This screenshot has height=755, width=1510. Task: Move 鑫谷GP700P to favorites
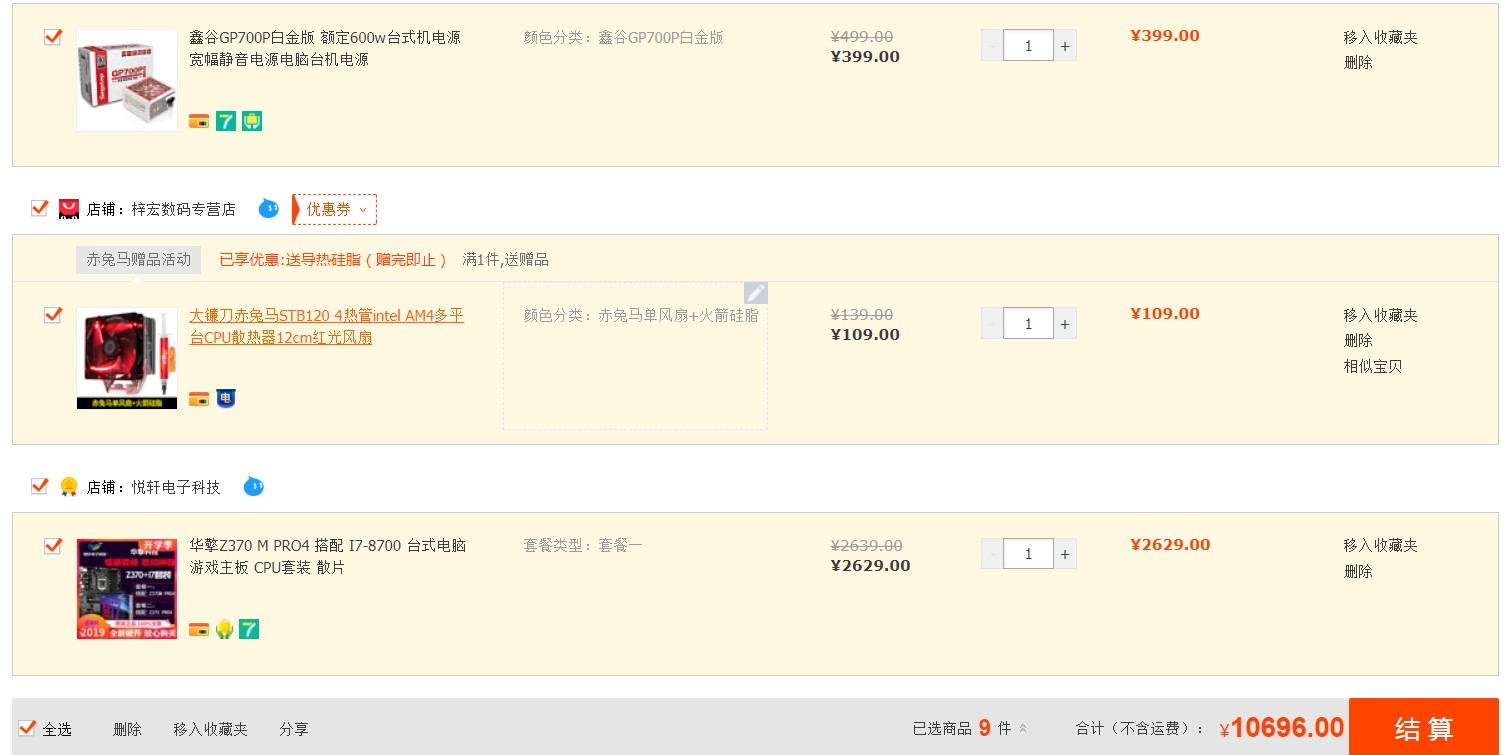point(1380,37)
